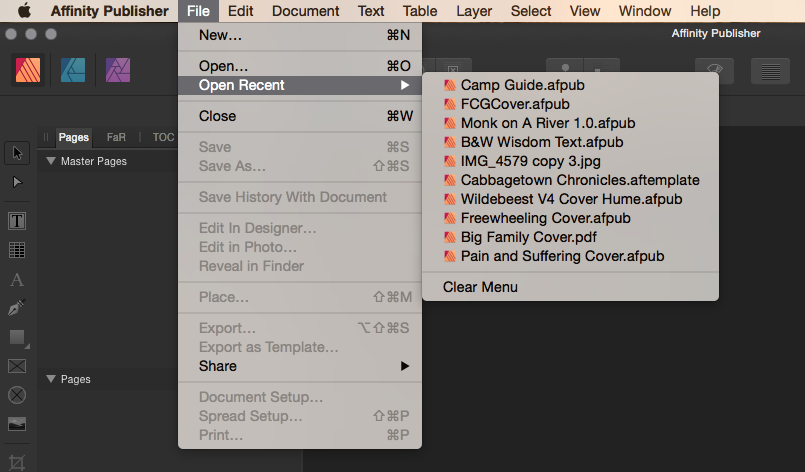Select the Node tool

[17, 182]
